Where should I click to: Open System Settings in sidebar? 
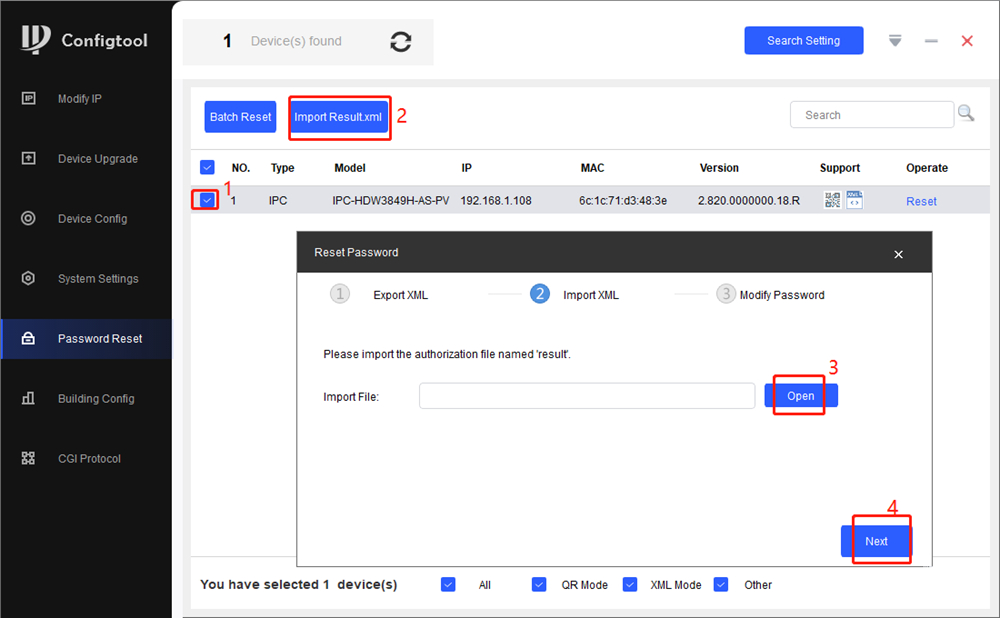pyautogui.click(x=97, y=279)
